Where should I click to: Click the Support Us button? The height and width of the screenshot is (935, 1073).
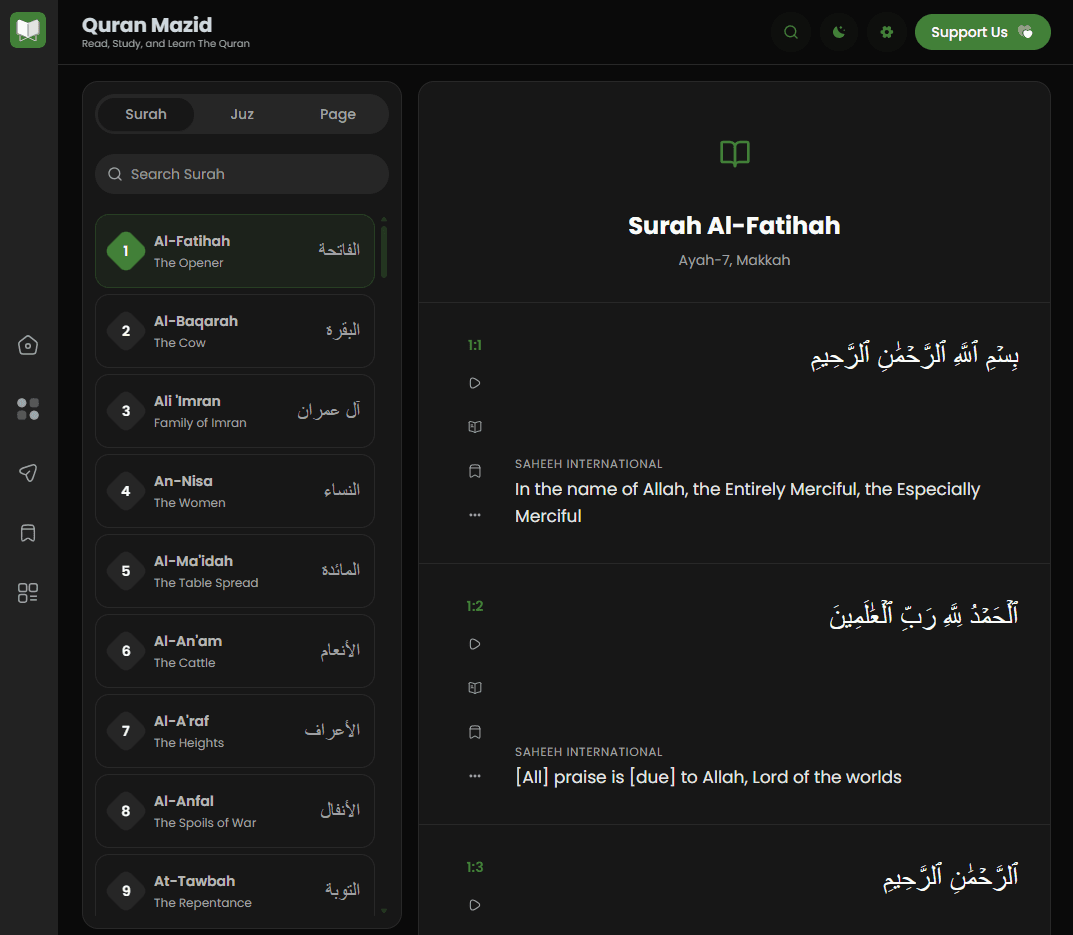(x=983, y=32)
